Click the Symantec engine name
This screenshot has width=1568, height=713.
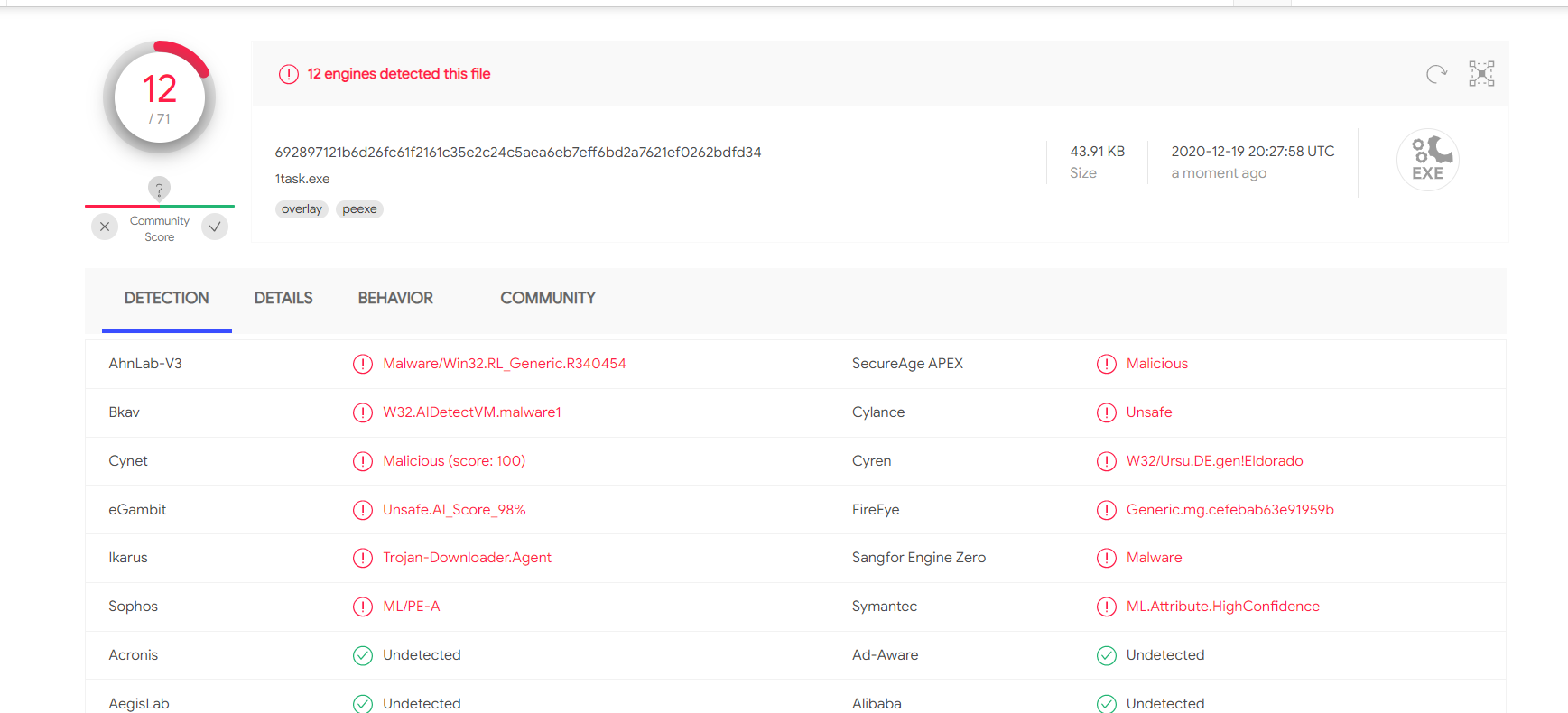point(885,607)
